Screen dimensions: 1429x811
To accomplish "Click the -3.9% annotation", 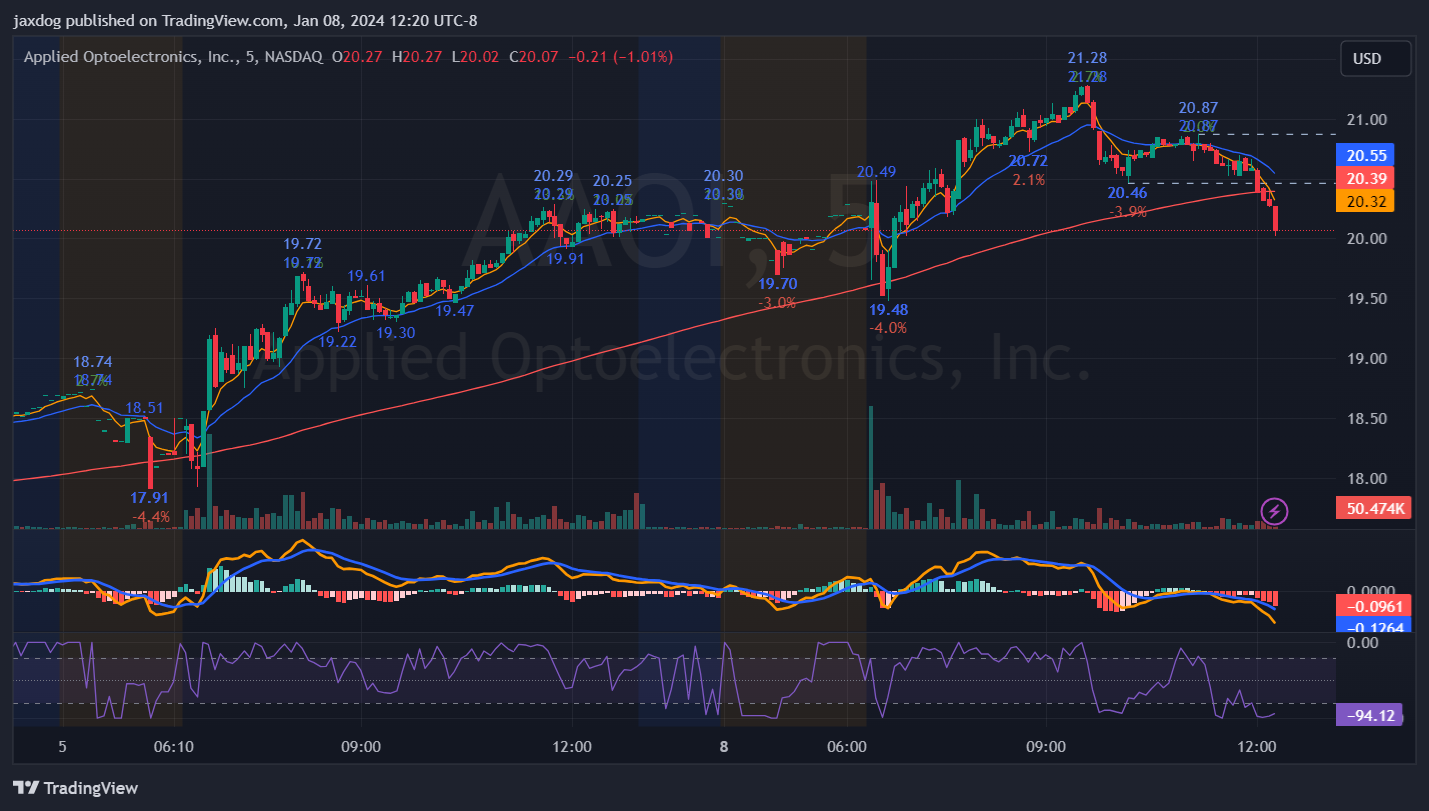I will 1128,212.
